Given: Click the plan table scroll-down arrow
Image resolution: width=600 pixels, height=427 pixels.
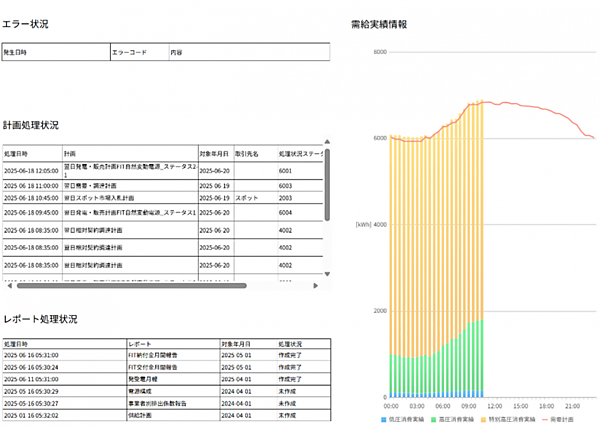Looking at the screenshot, I should pos(327,273).
